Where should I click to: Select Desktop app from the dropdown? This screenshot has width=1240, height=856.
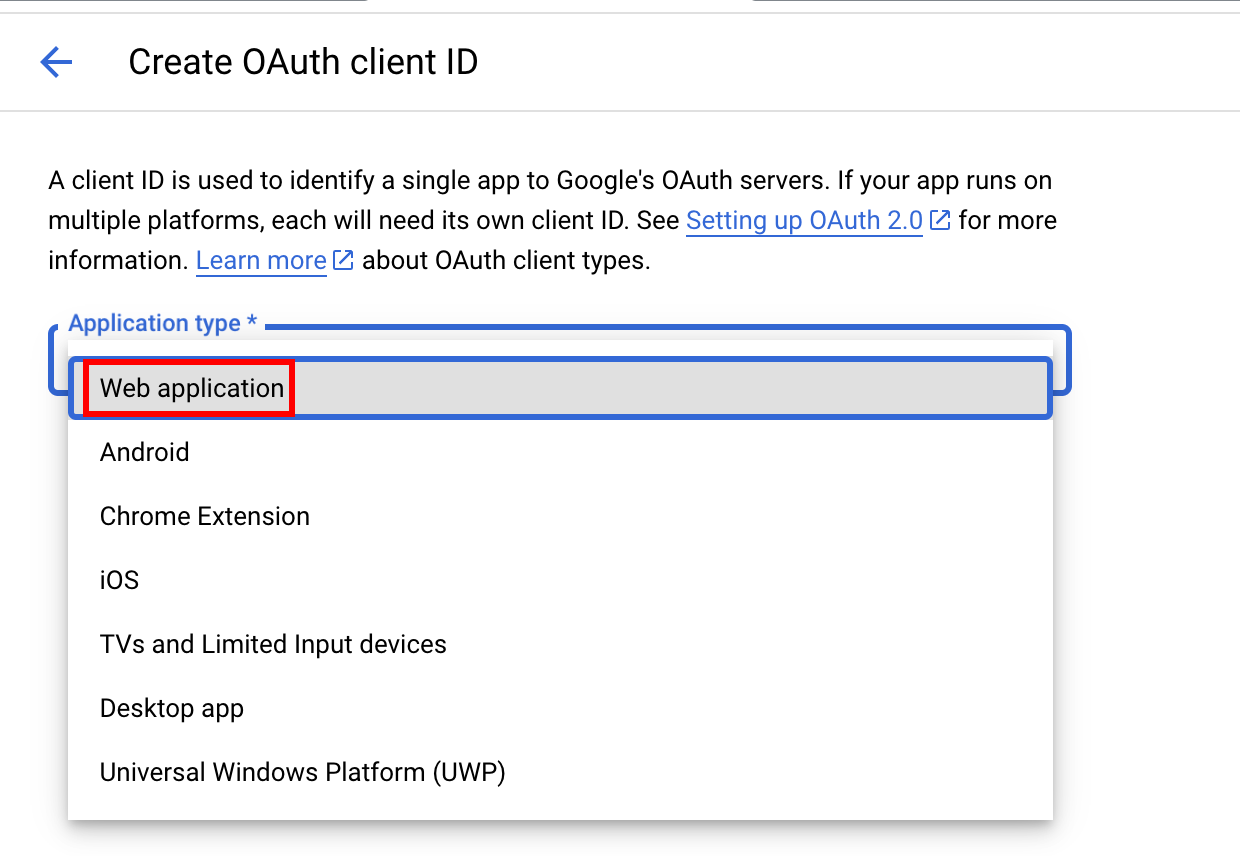(x=171, y=708)
